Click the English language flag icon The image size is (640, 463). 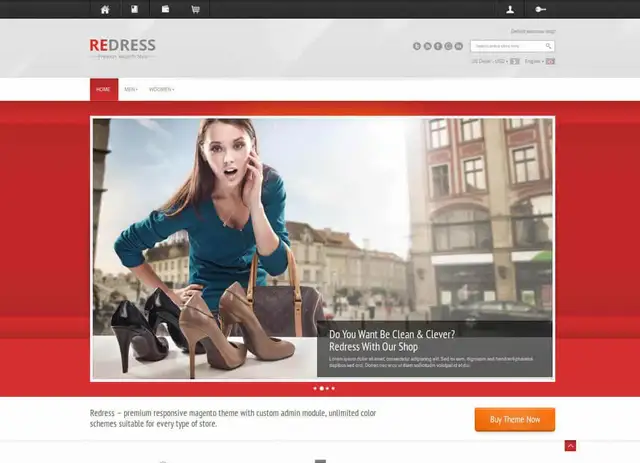551,61
